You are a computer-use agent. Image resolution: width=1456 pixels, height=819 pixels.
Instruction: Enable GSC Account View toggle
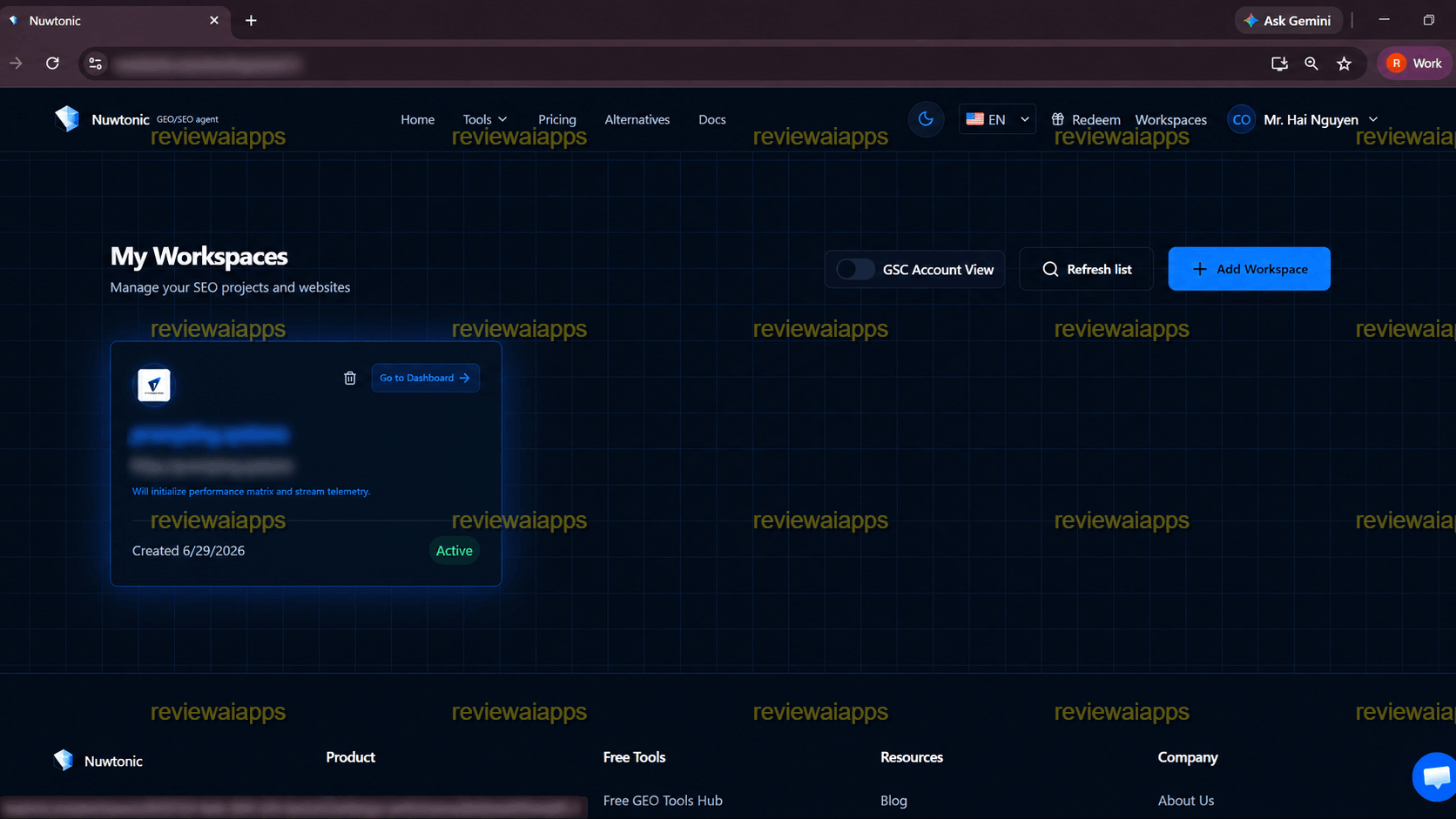[855, 270]
